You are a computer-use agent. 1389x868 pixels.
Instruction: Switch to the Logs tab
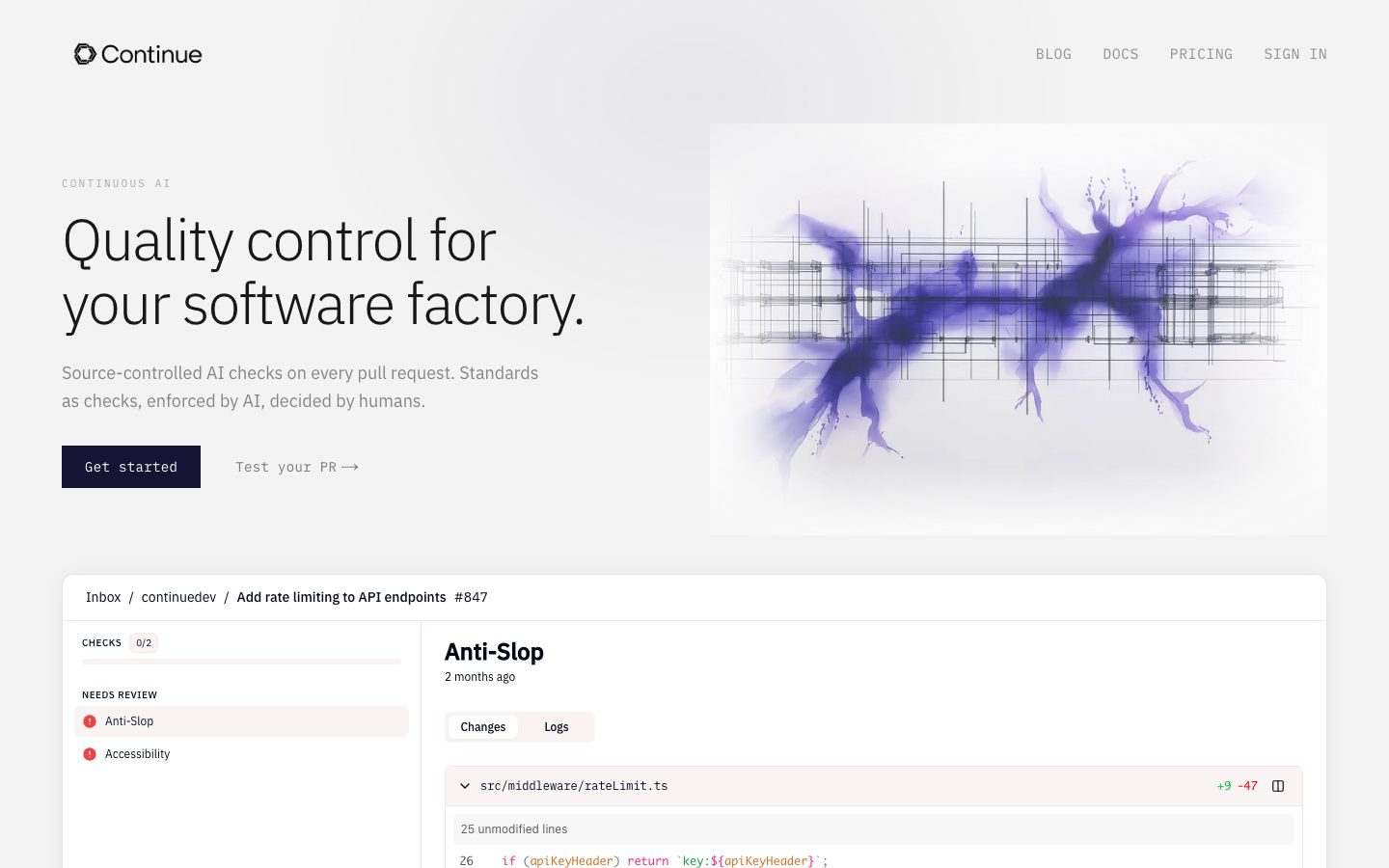click(x=556, y=727)
